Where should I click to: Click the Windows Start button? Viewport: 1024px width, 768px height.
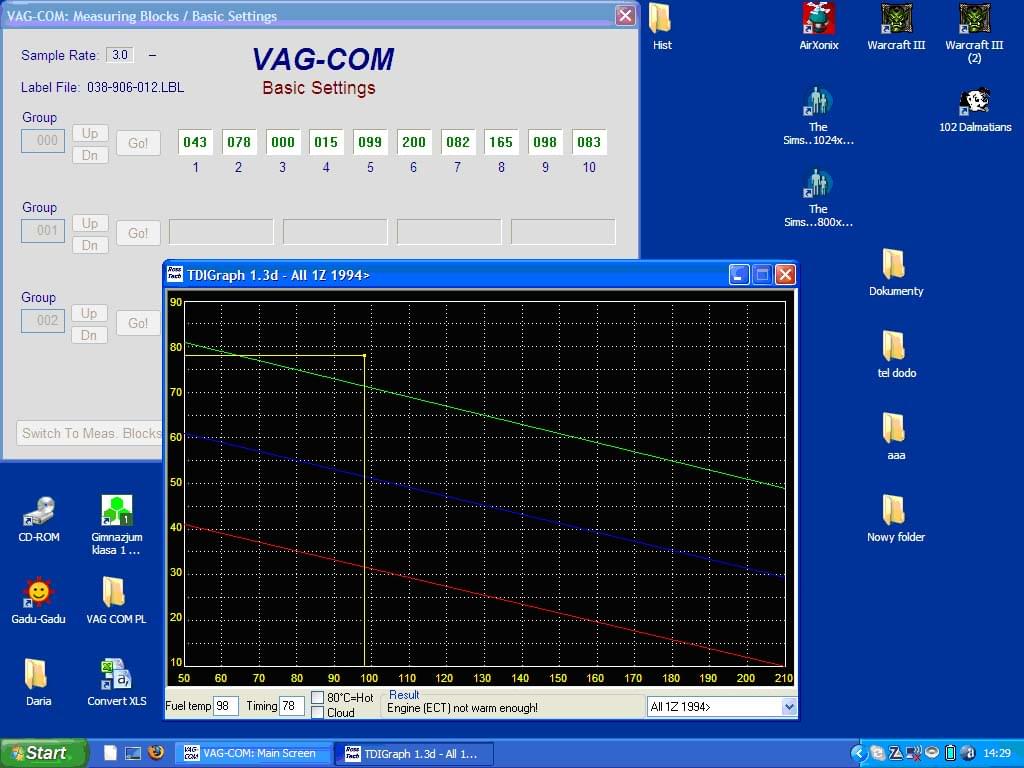(44, 753)
